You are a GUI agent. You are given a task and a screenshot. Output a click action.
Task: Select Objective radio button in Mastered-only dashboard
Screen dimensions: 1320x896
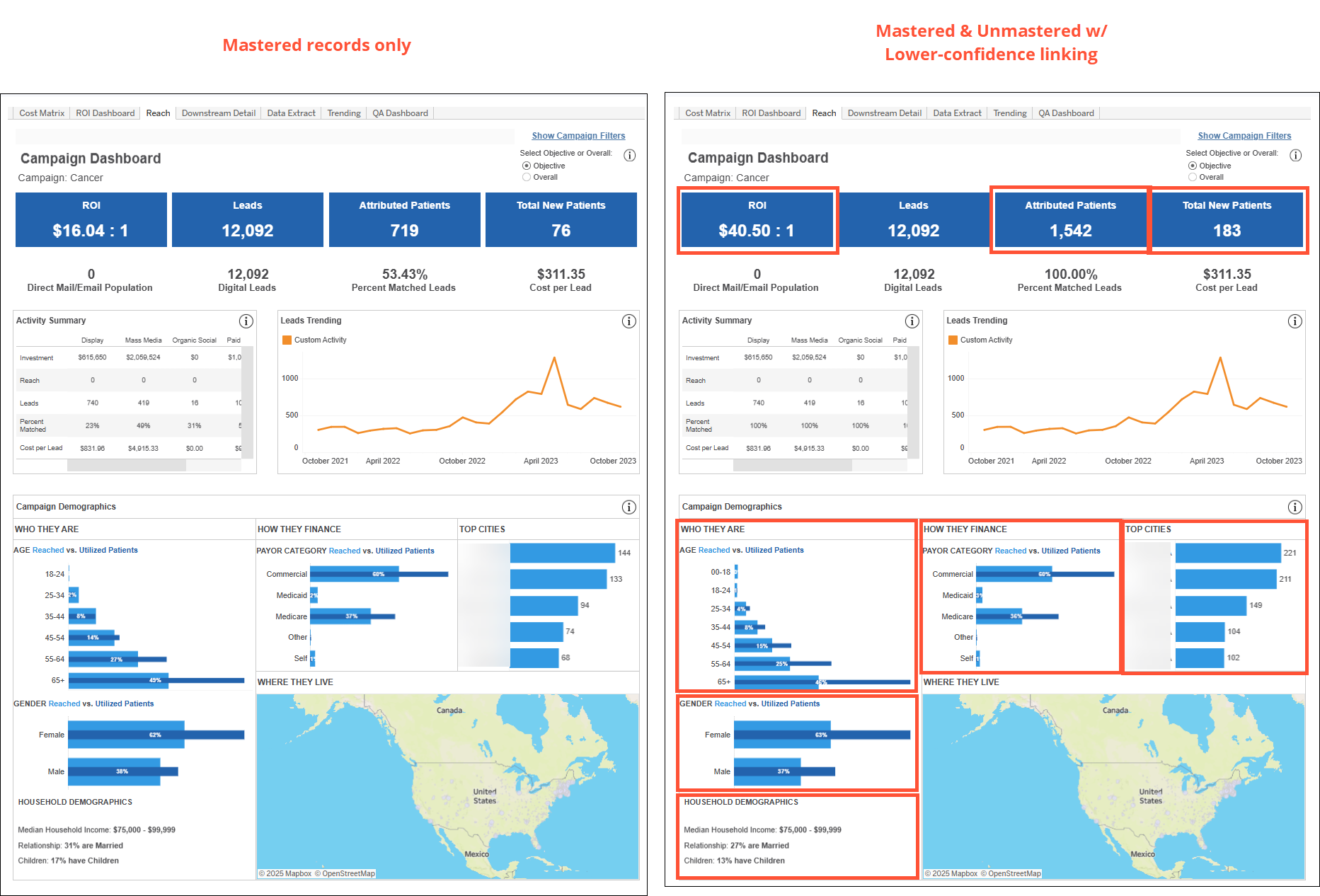527,166
